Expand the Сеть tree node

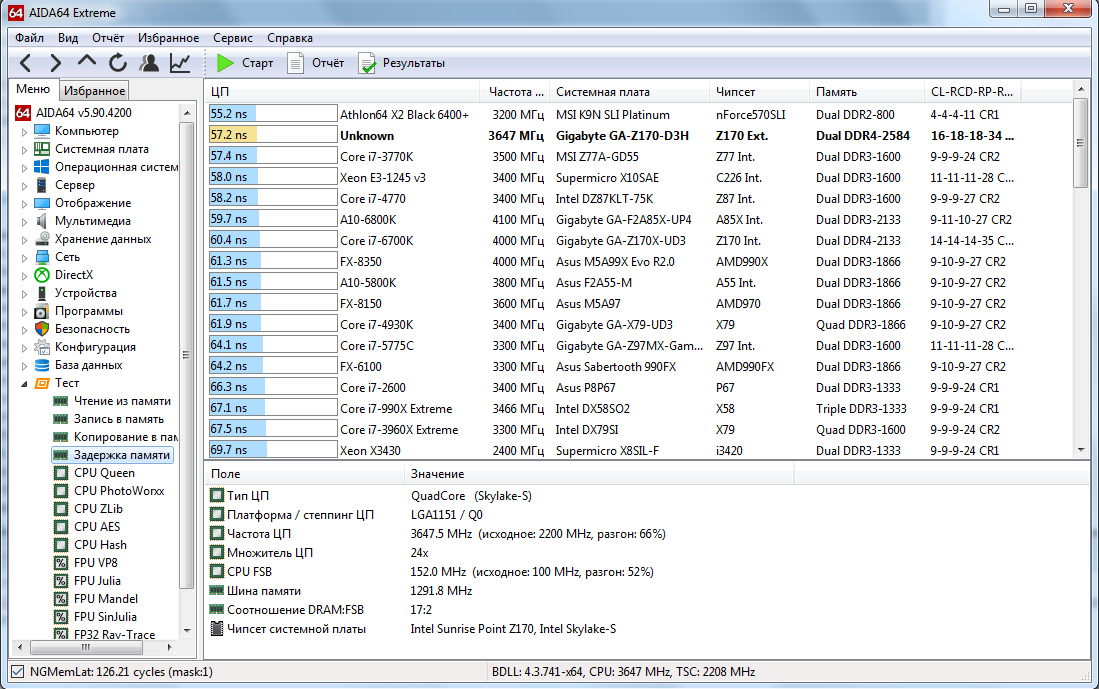[x=25, y=257]
